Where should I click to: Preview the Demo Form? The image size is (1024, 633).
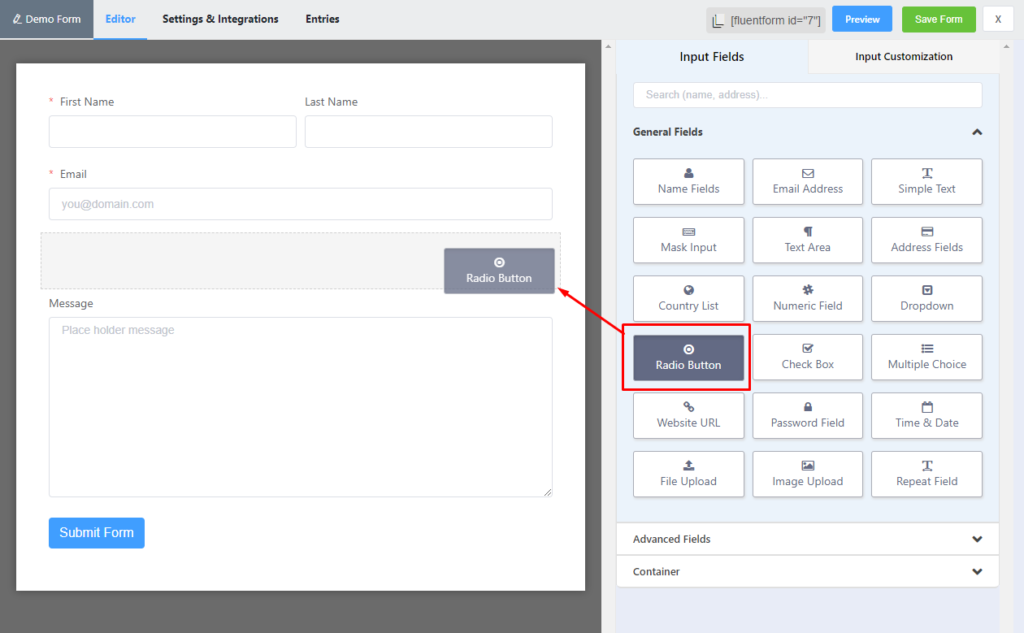point(861,18)
